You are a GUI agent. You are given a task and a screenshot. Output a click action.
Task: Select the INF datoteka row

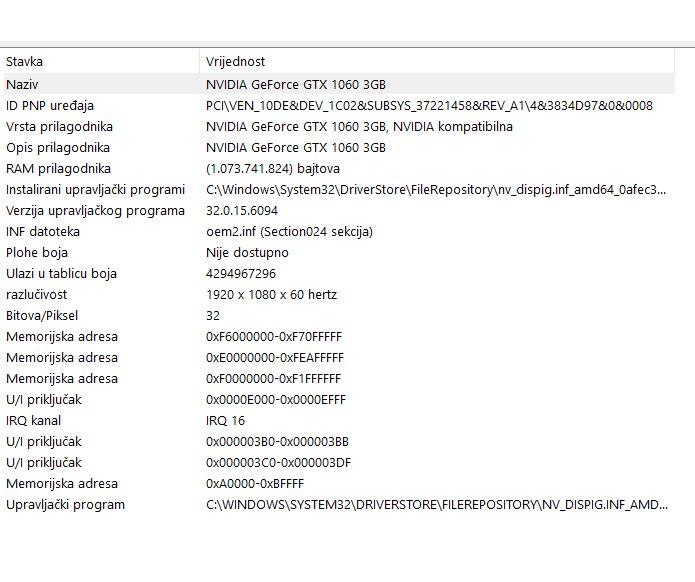pyautogui.click(x=43, y=231)
